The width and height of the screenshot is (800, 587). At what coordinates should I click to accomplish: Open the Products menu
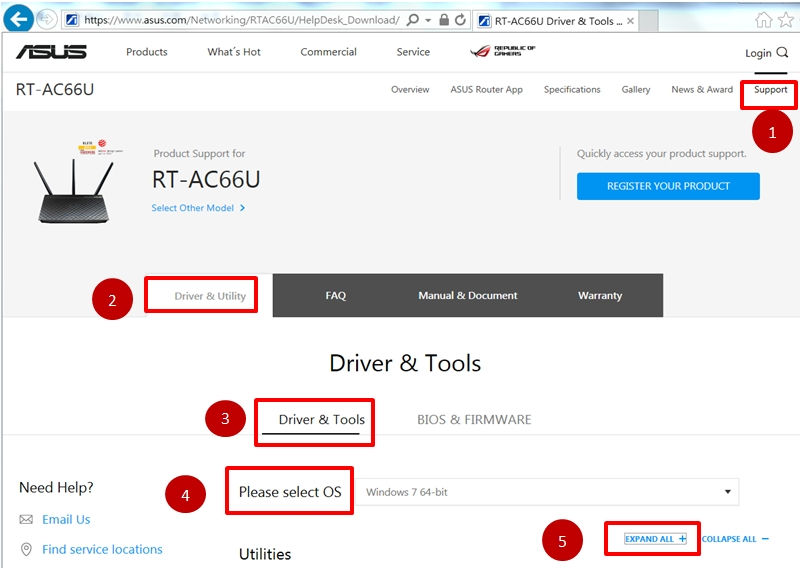147,52
